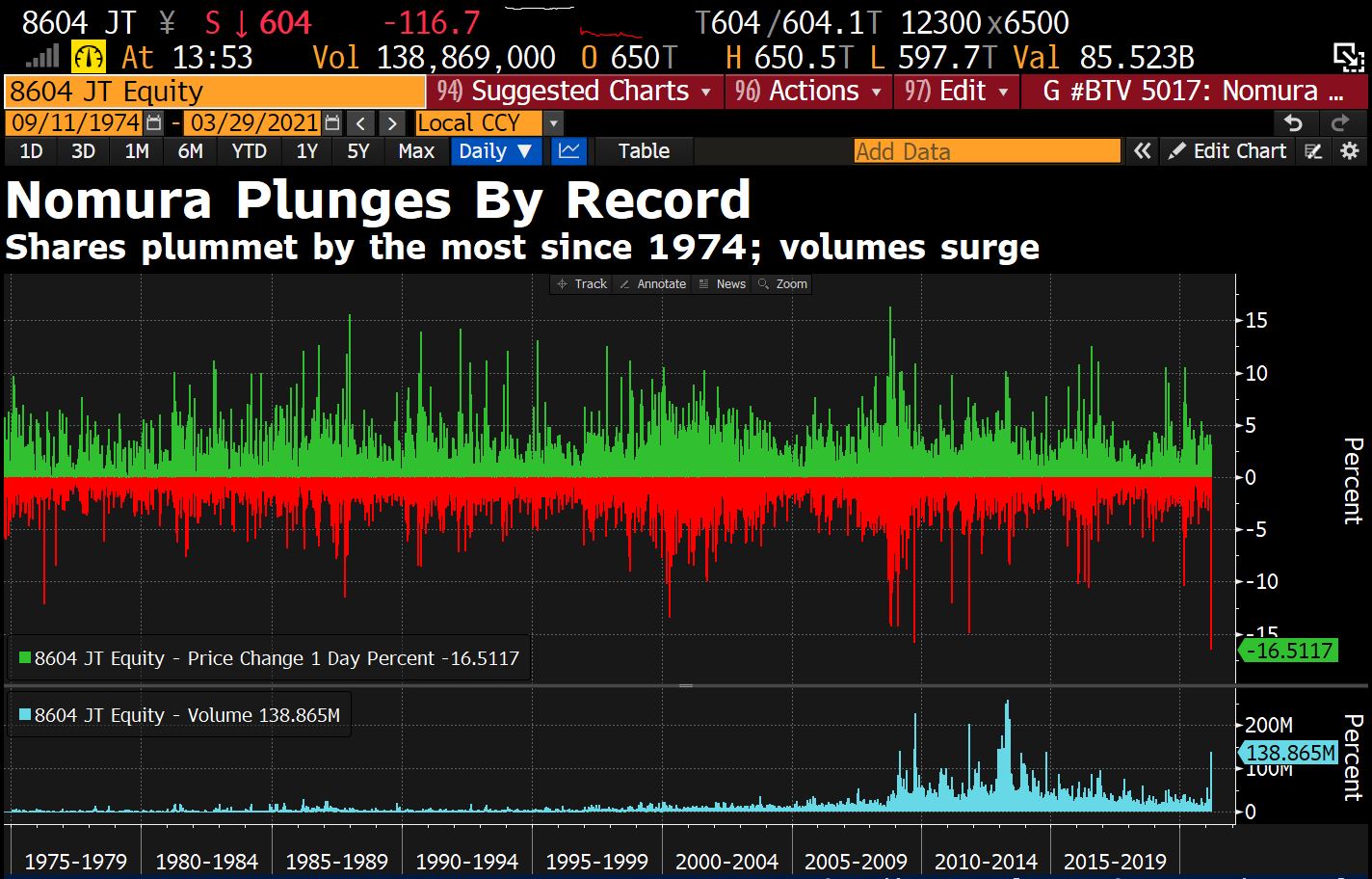This screenshot has height=879, width=1372.
Task: Click the signal strength bars icon
Action: (x=40, y=57)
